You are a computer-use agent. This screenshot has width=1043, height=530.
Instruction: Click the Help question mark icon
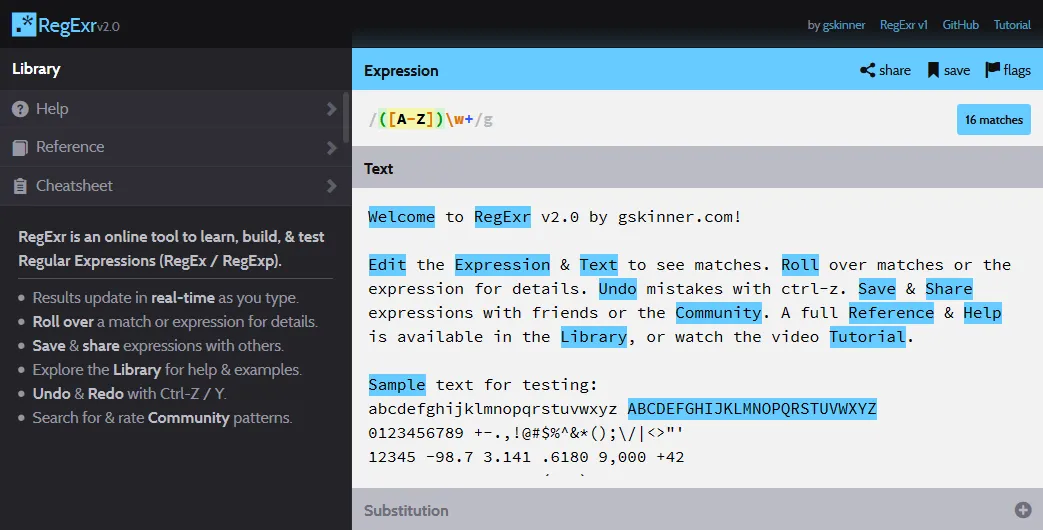tap(21, 109)
